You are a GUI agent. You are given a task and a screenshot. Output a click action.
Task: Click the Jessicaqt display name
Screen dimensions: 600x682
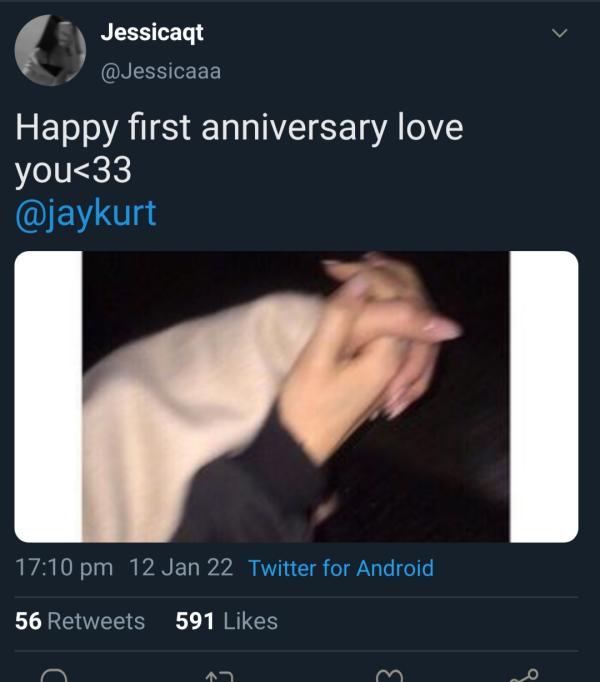(x=152, y=32)
